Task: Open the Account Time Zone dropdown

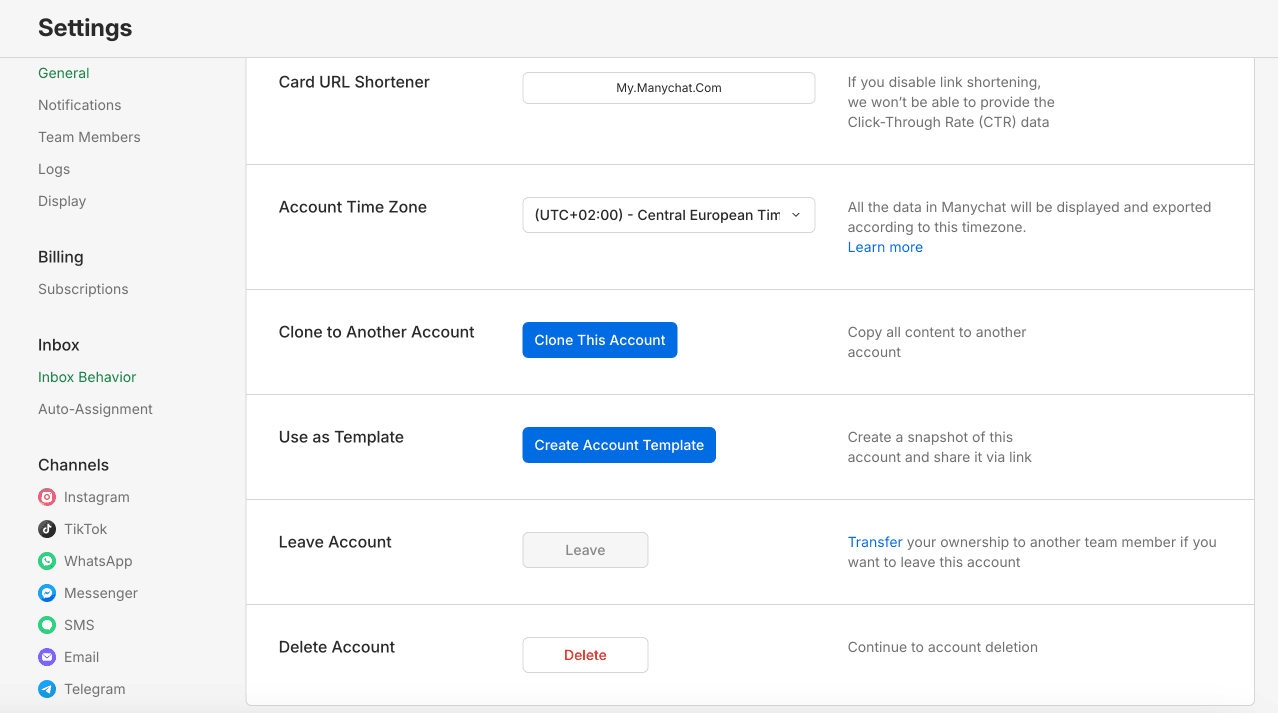Action: [x=669, y=215]
